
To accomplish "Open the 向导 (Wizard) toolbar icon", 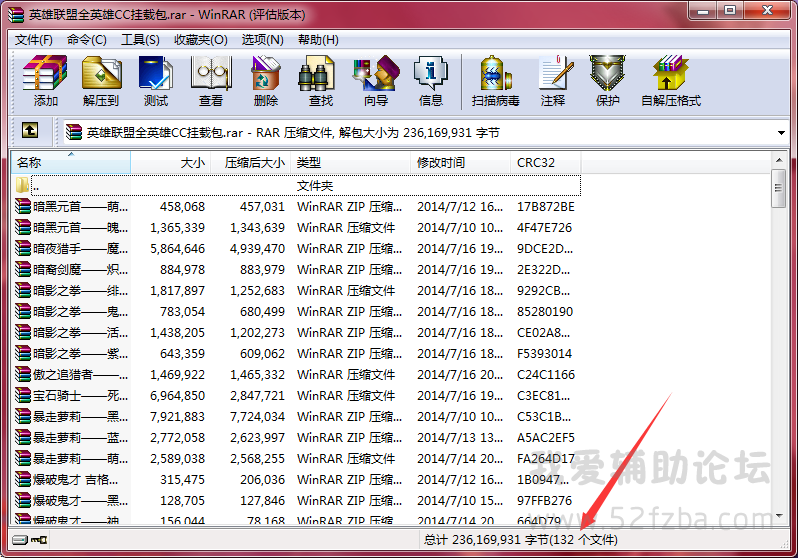I will 376,74.
